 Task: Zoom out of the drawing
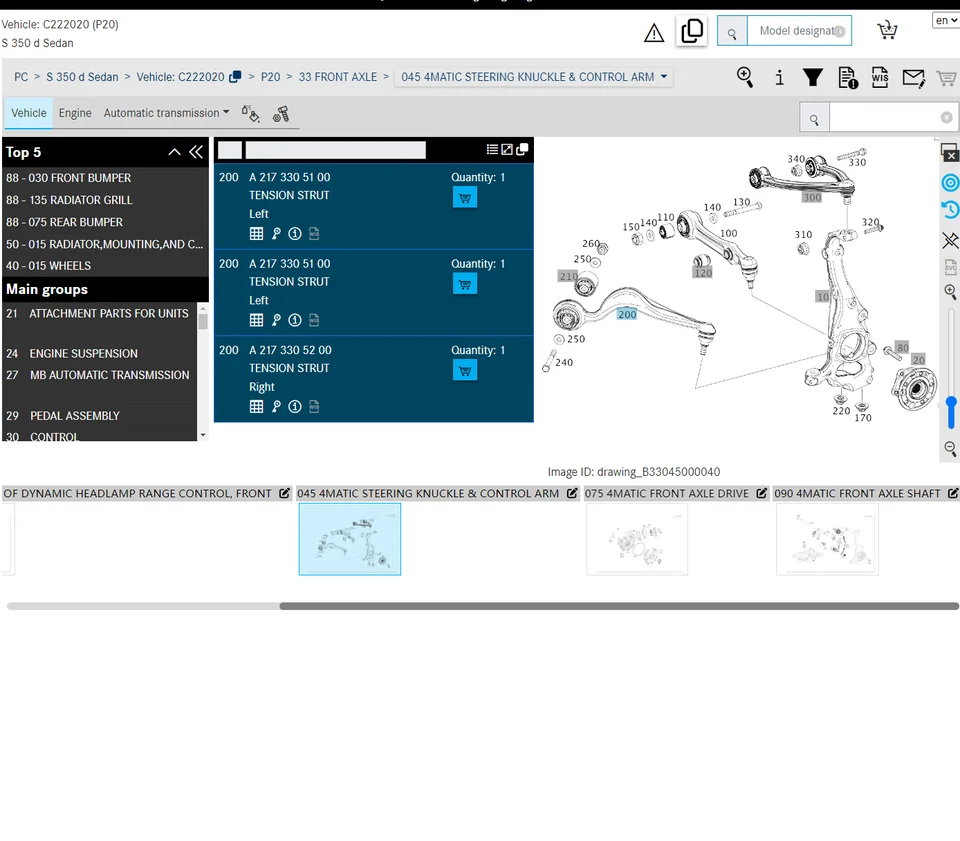[x=950, y=449]
